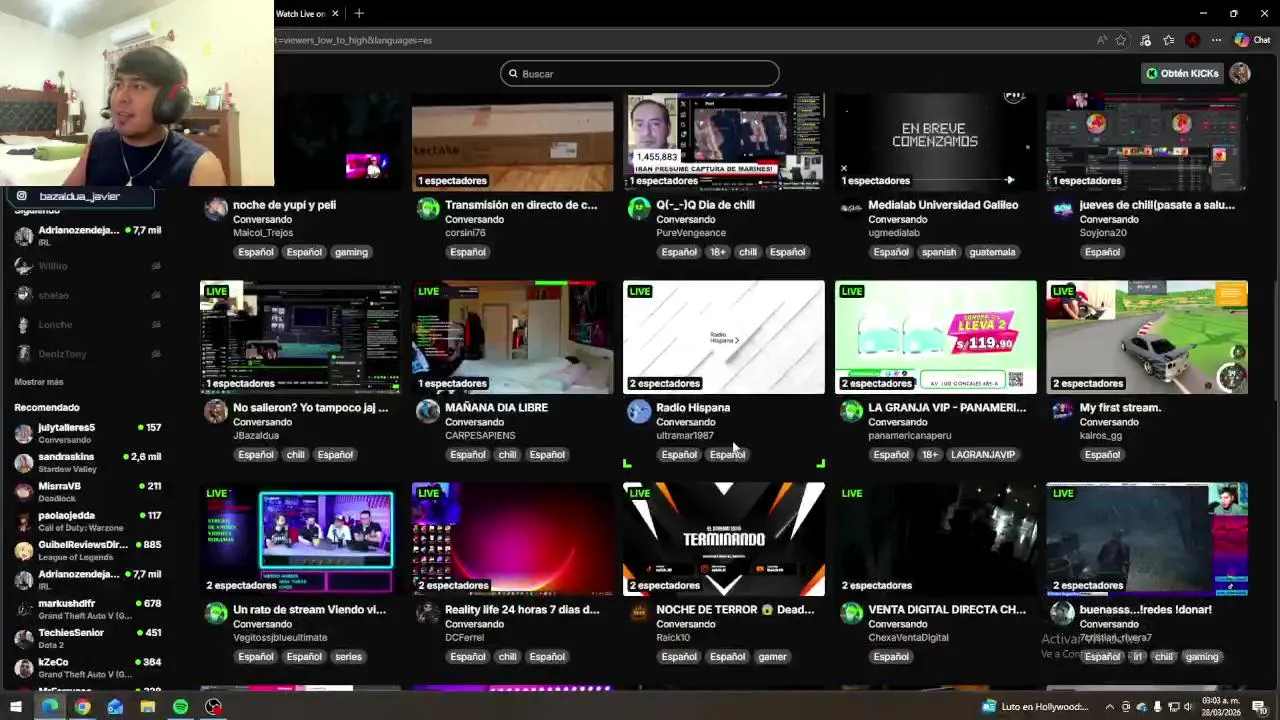This screenshot has width=1280, height=720.
Task: Open the Windows notification center
Action: tap(1258, 707)
